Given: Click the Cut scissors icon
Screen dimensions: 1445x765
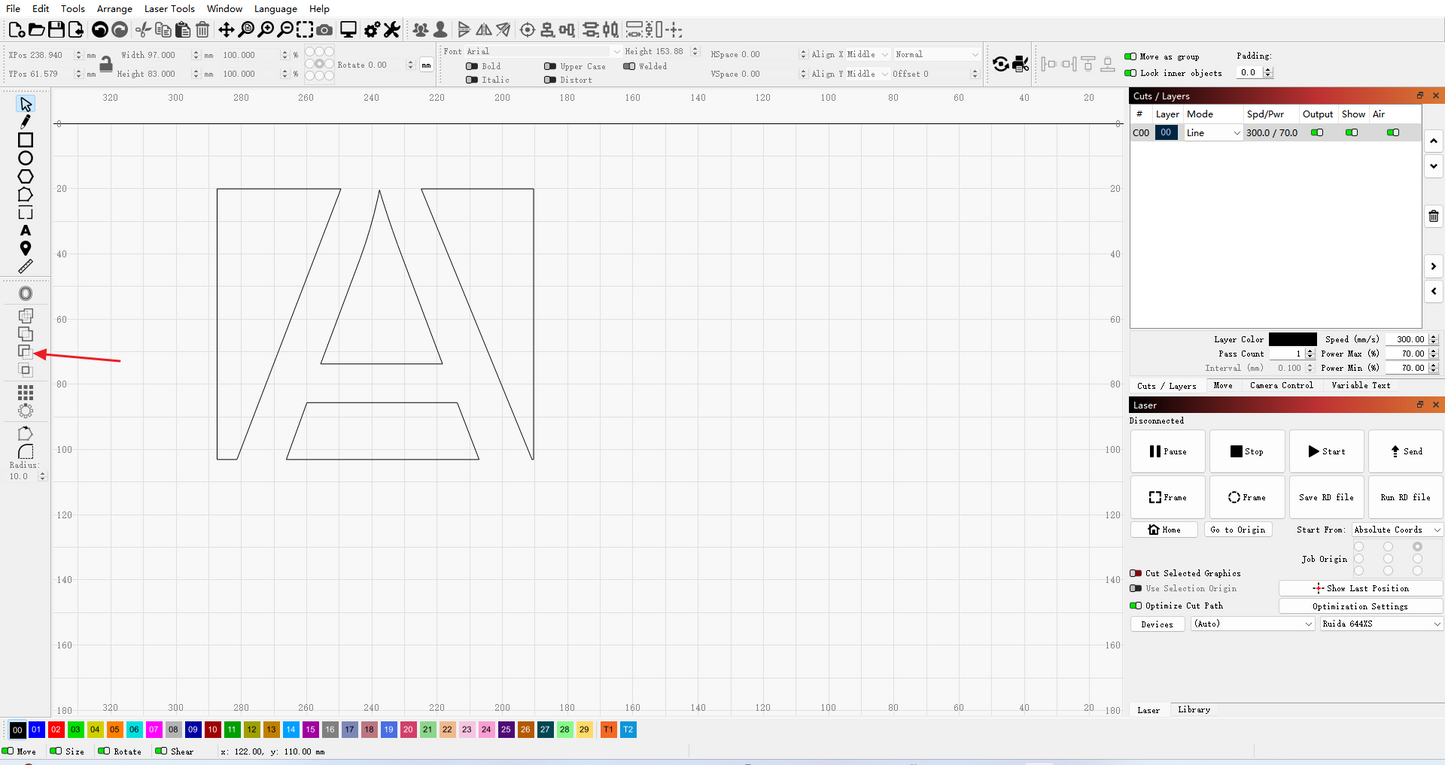Looking at the screenshot, I should pyautogui.click(x=142, y=30).
